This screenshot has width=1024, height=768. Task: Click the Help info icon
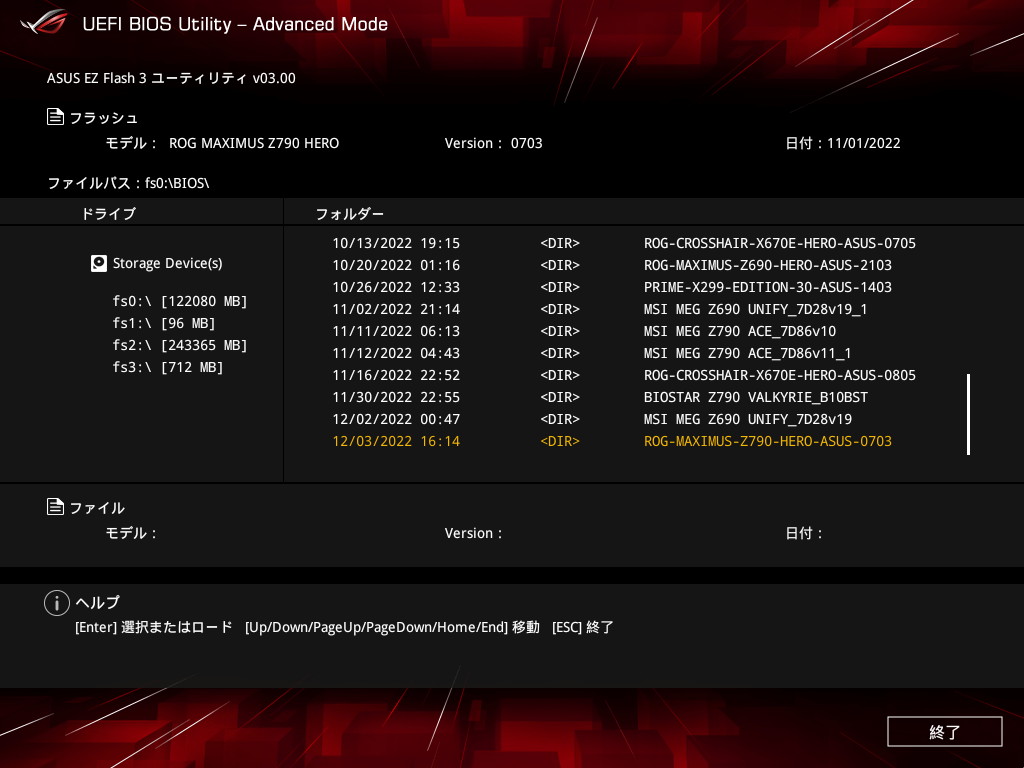click(x=57, y=603)
